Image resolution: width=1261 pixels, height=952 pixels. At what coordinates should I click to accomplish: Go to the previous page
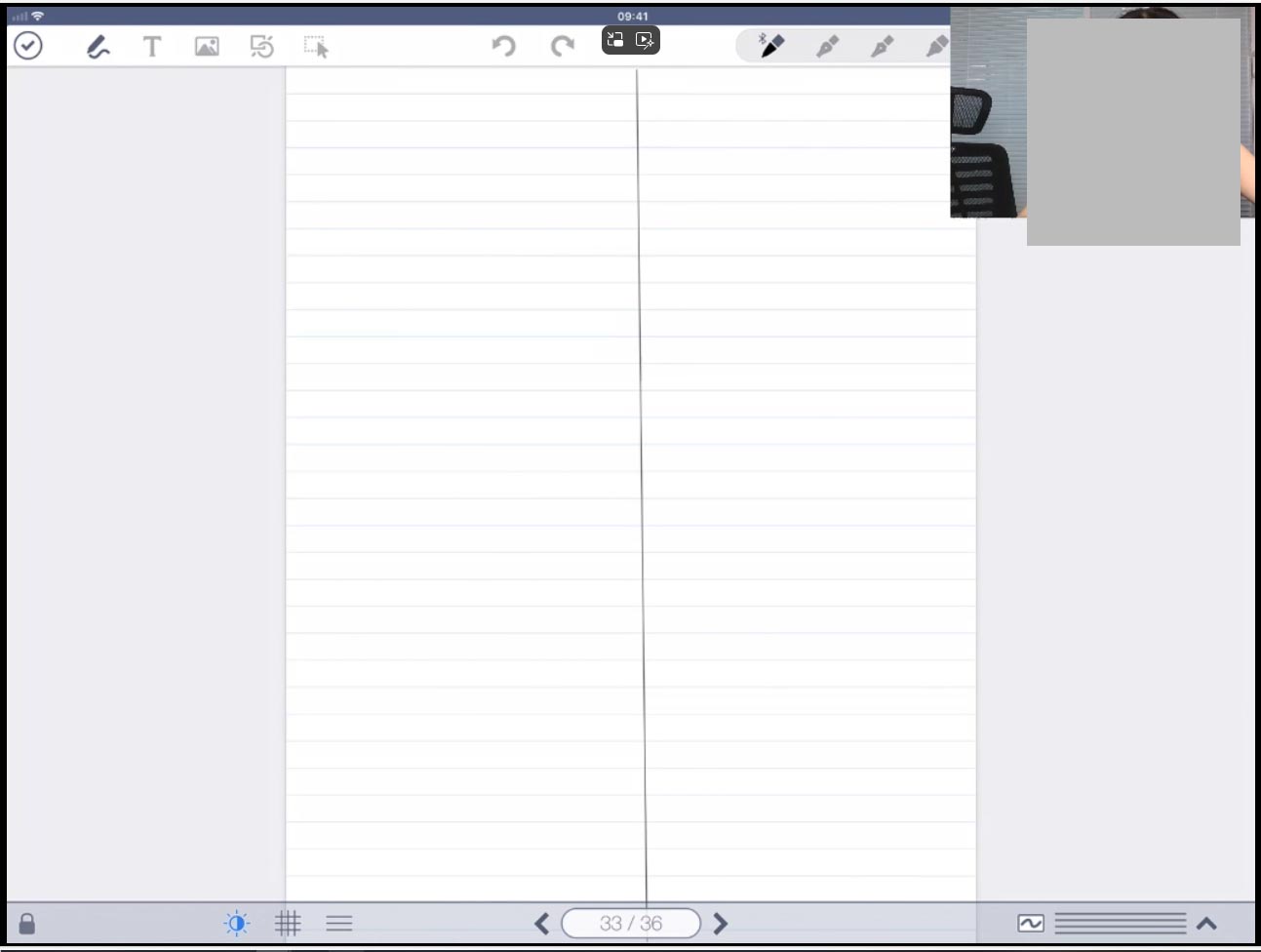[542, 923]
